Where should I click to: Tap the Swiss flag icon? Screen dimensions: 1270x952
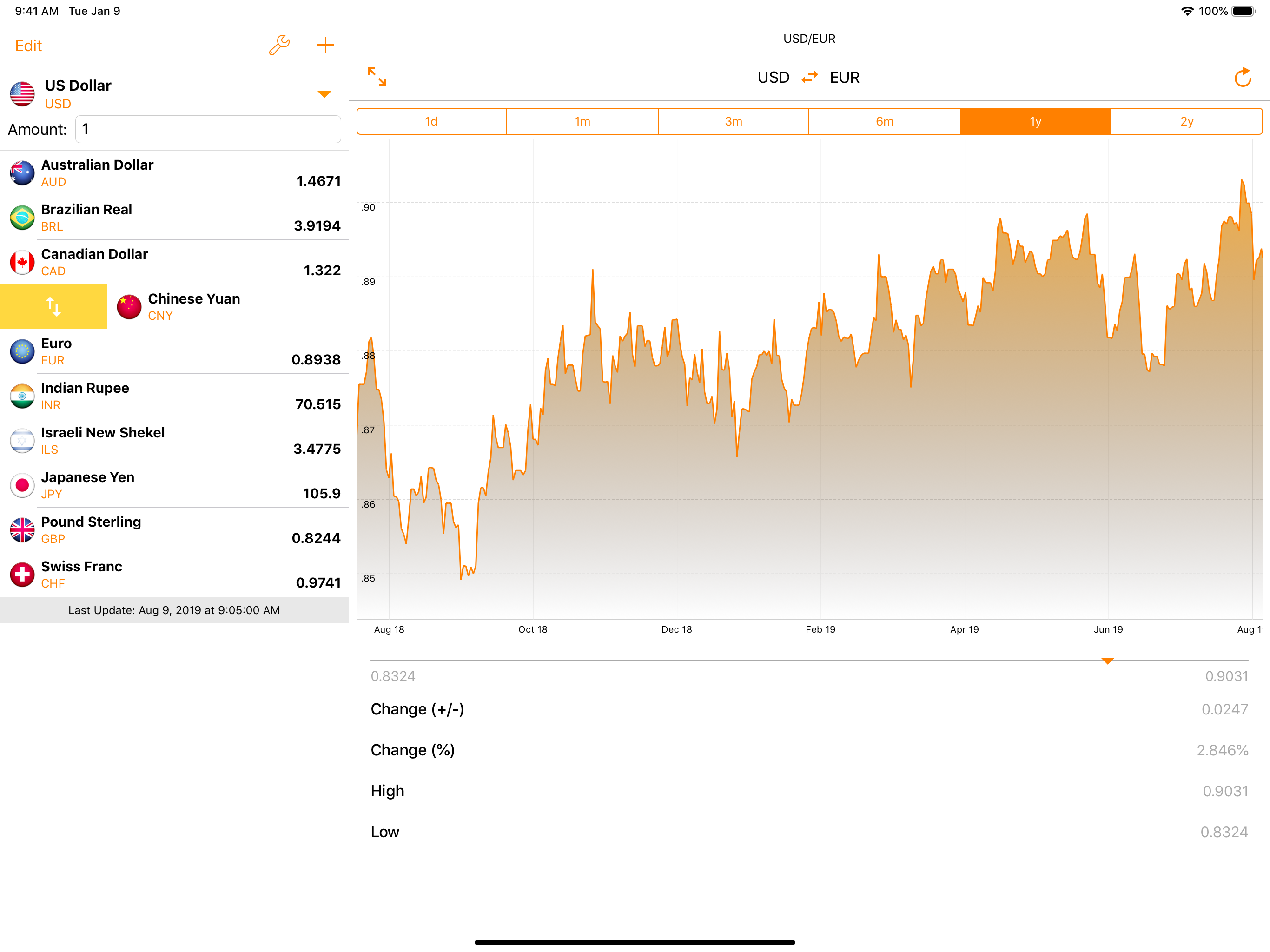point(22,575)
